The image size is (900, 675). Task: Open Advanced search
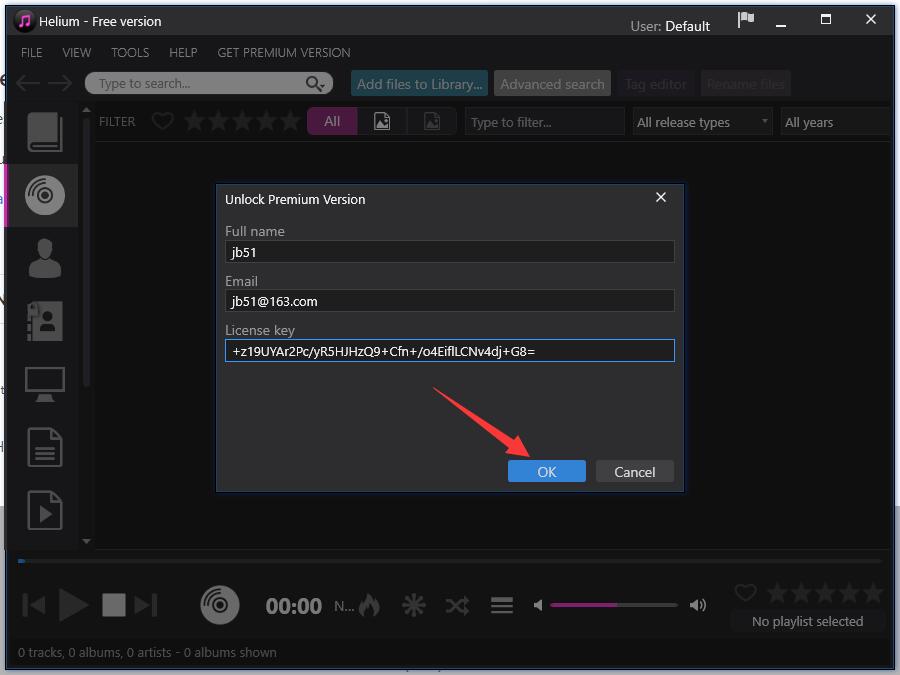(x=552, y=84)
